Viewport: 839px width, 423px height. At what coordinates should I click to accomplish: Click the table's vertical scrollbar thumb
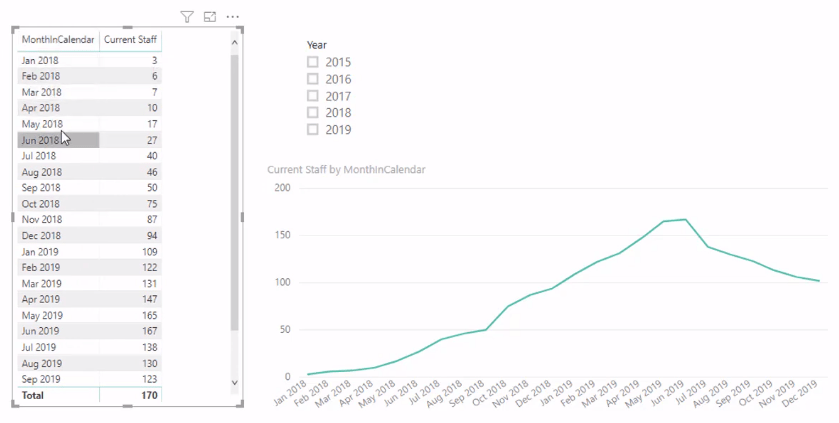pos(234,193)
